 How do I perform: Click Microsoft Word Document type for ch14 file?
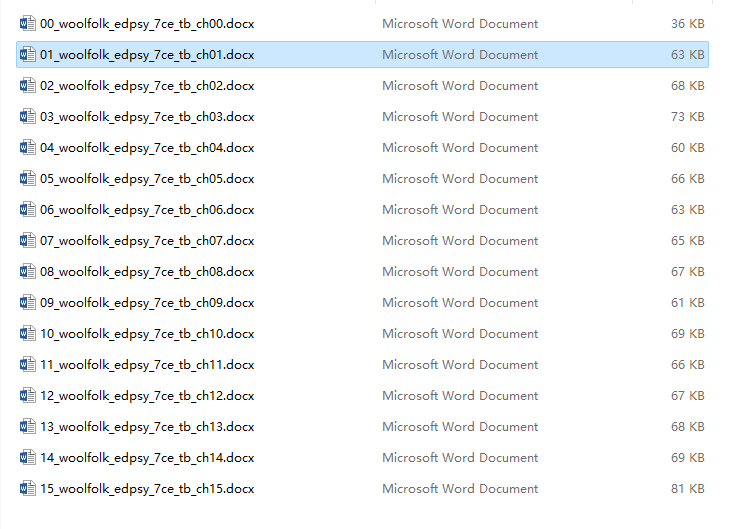pyautogui.click(x=460, y=458)
